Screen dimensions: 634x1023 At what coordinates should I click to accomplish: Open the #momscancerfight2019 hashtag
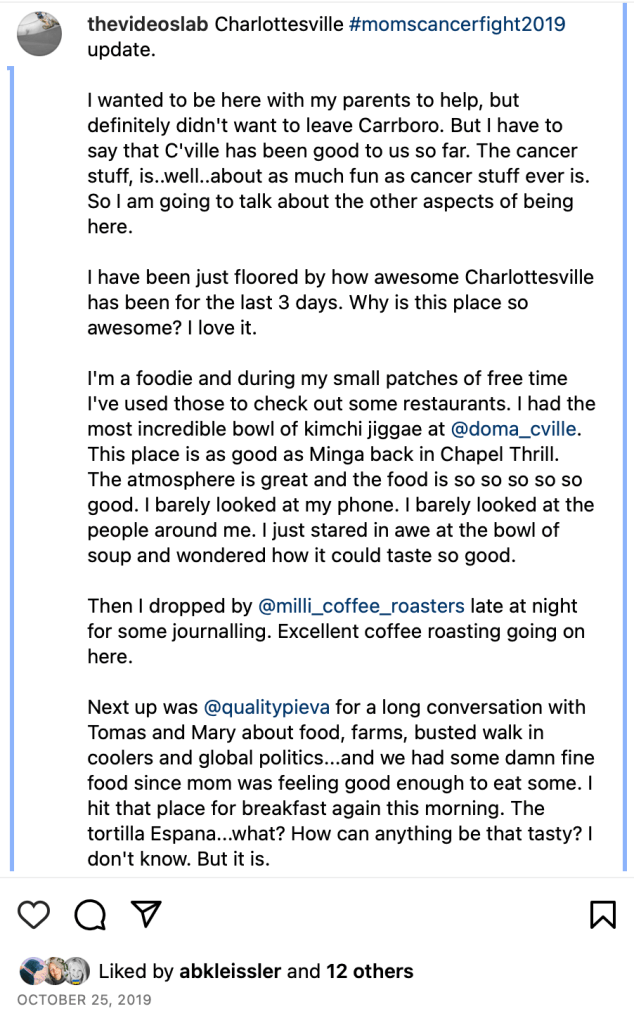pos(457,24)
